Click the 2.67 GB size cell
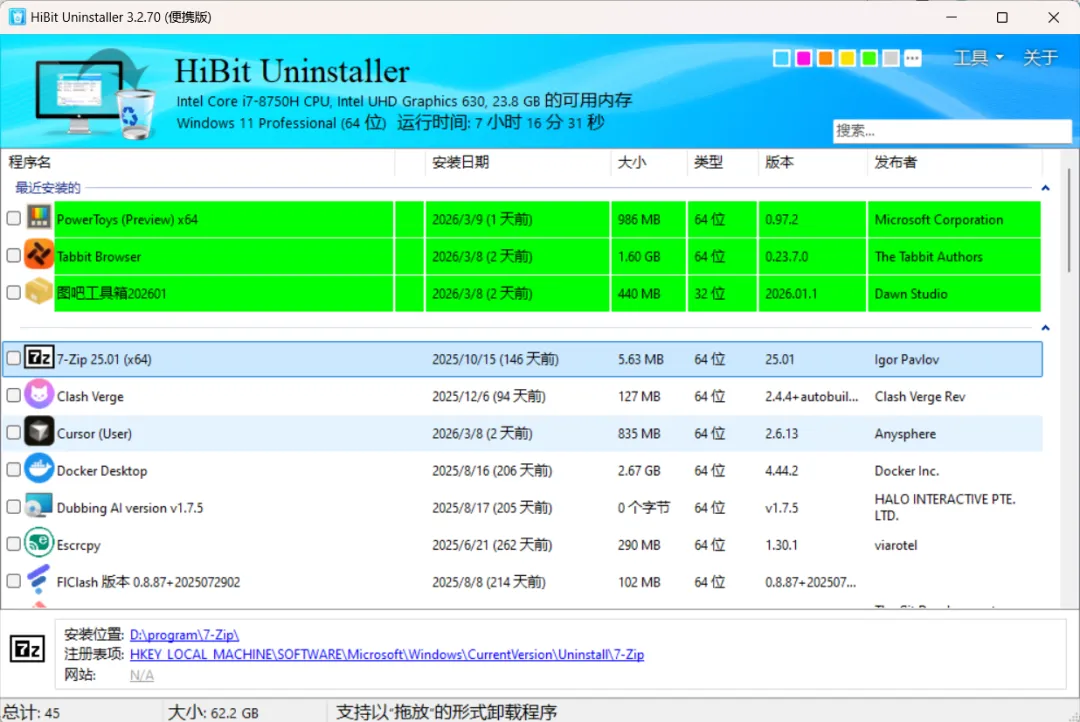 (638, 471)
